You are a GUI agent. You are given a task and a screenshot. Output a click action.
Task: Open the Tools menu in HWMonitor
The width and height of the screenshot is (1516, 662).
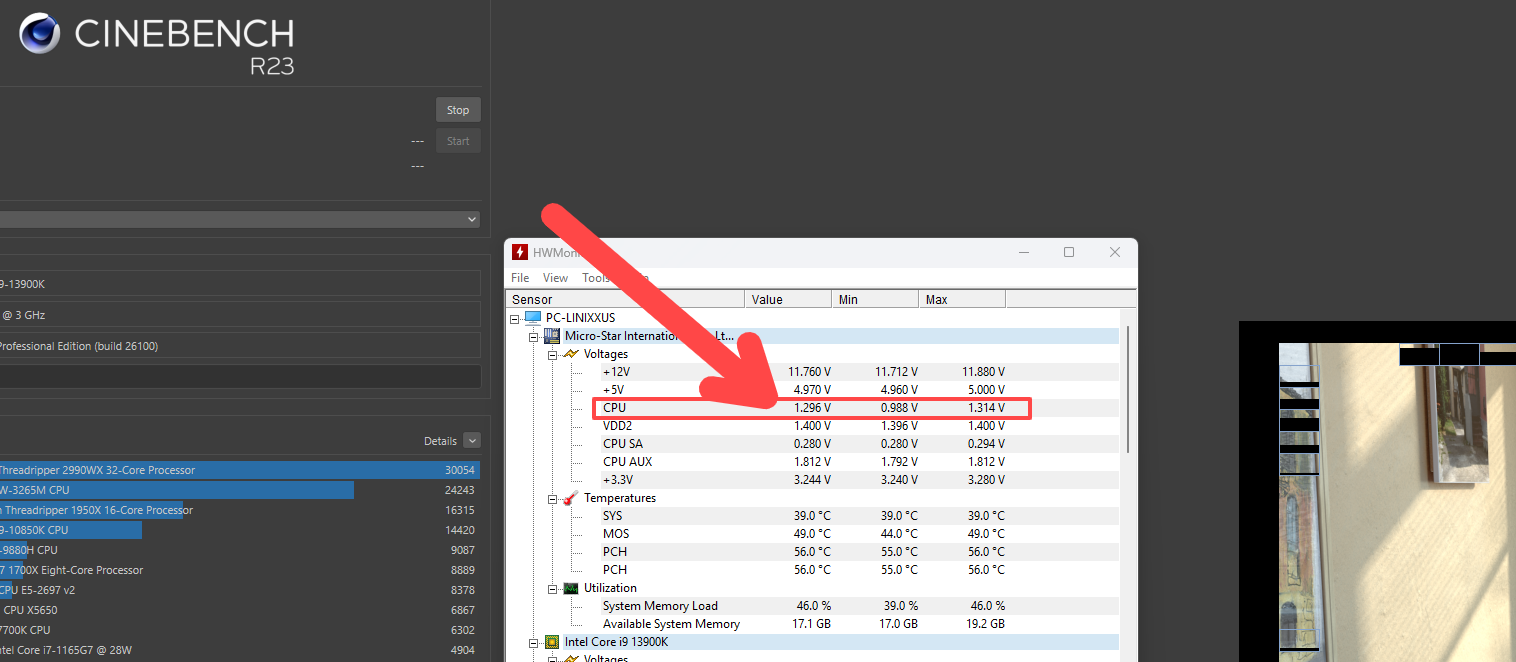pos(596,278)
